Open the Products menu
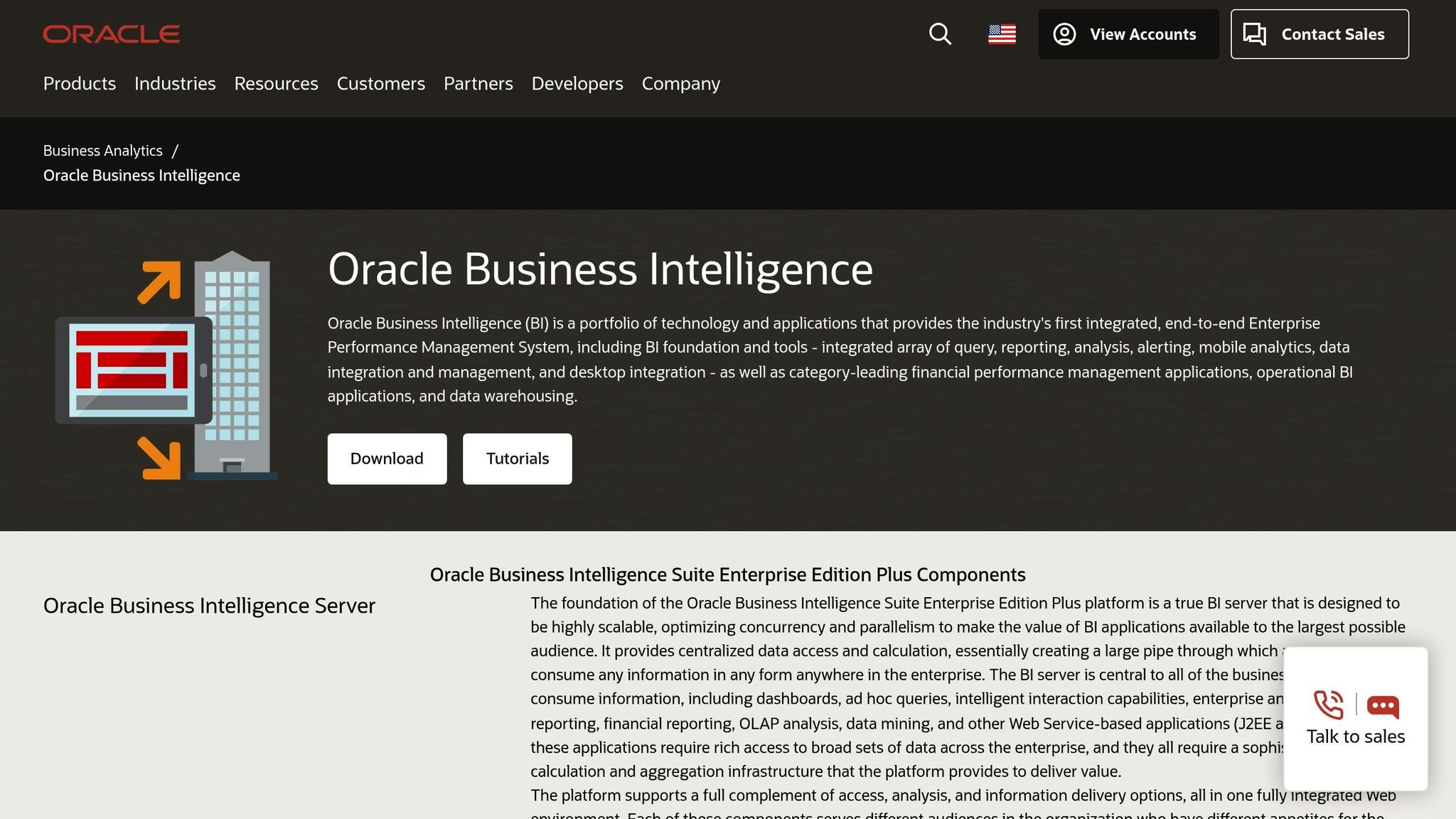Screen dimensions: 1456x819 [80, 83]
